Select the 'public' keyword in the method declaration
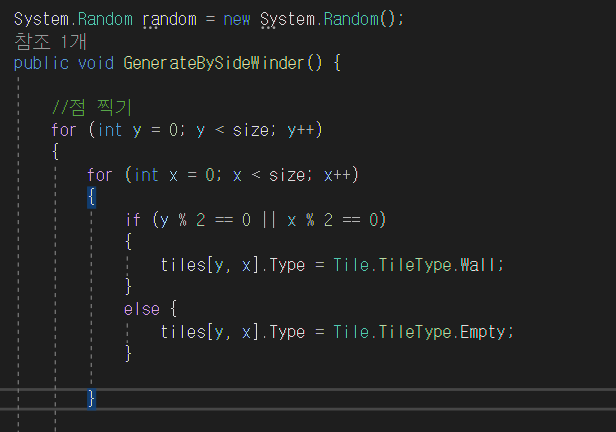Screen dimensions: 616x432 (41, 63)
